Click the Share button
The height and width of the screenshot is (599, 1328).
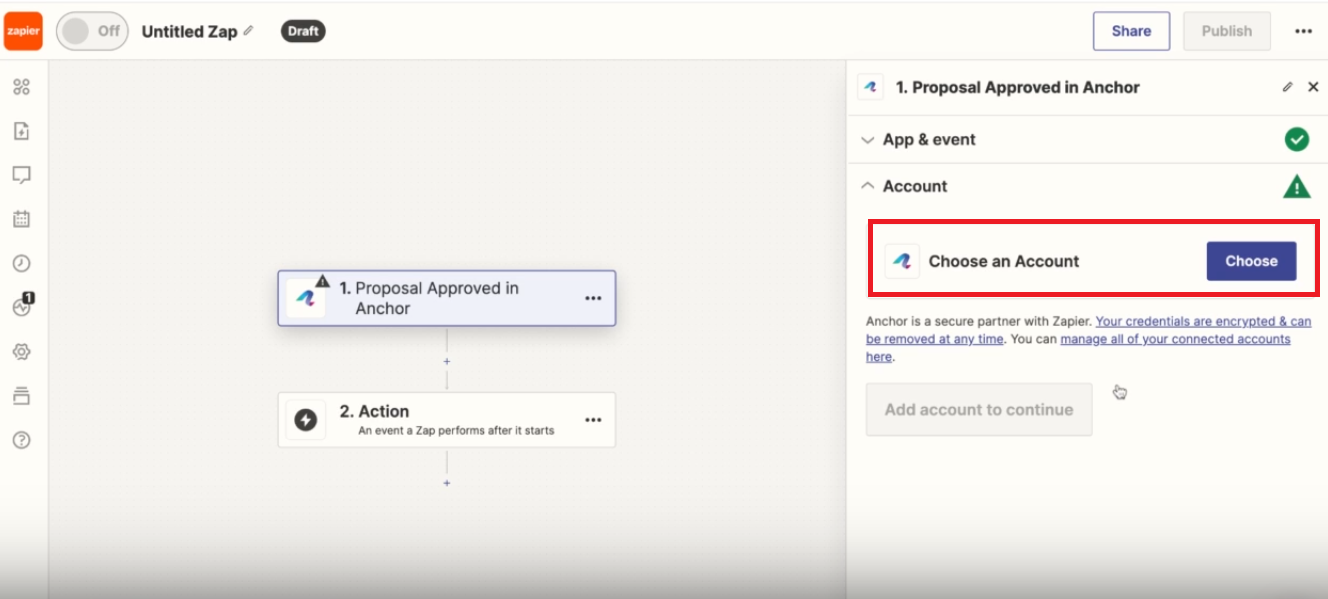[x=1131, y=31]
